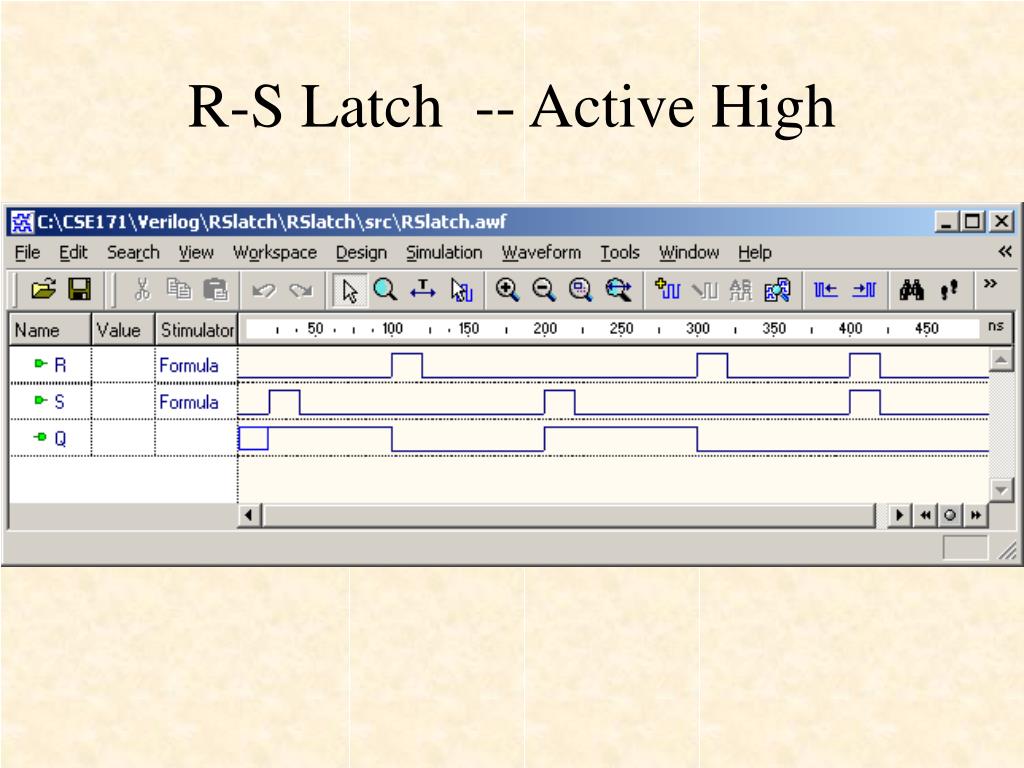Image resolution: width=1024 pixels, height=768 pixels.
Task: Open the Workspace menu
Action: [x=275, y=252]
